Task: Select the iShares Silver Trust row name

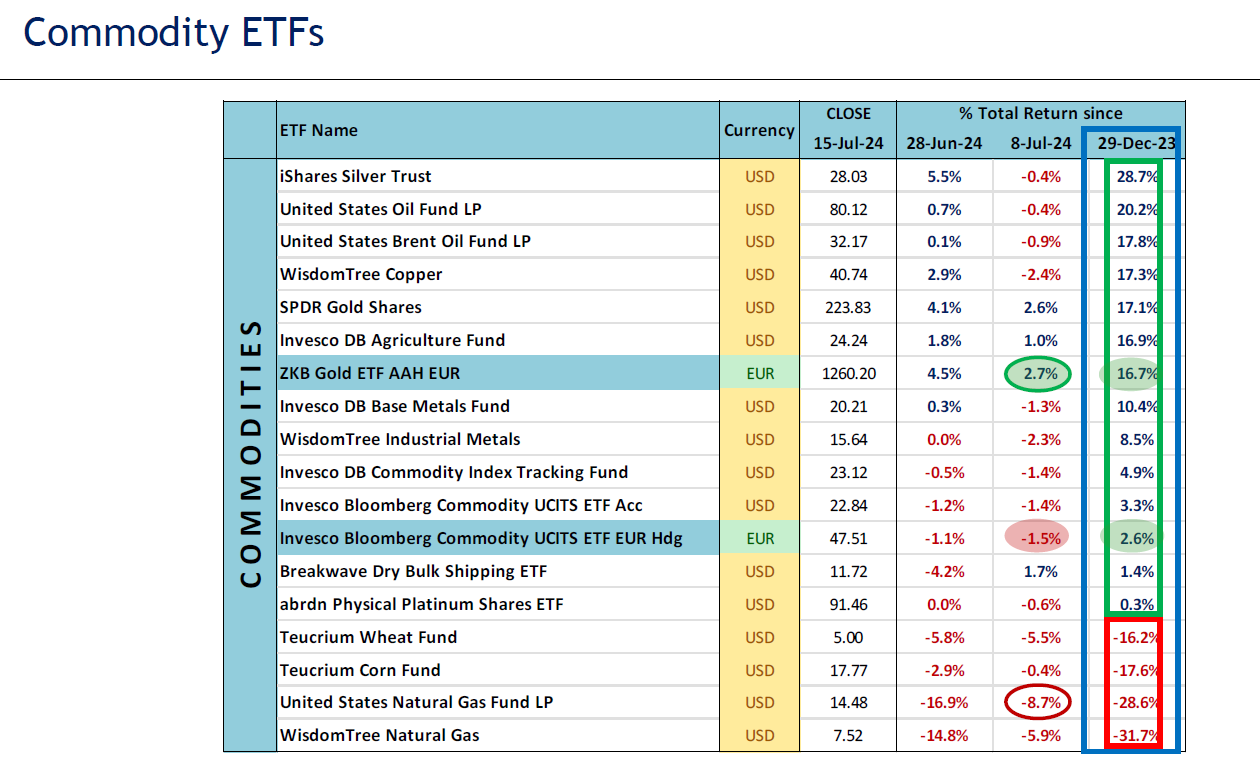Action: pyautogui.click(x=356, y=176)
